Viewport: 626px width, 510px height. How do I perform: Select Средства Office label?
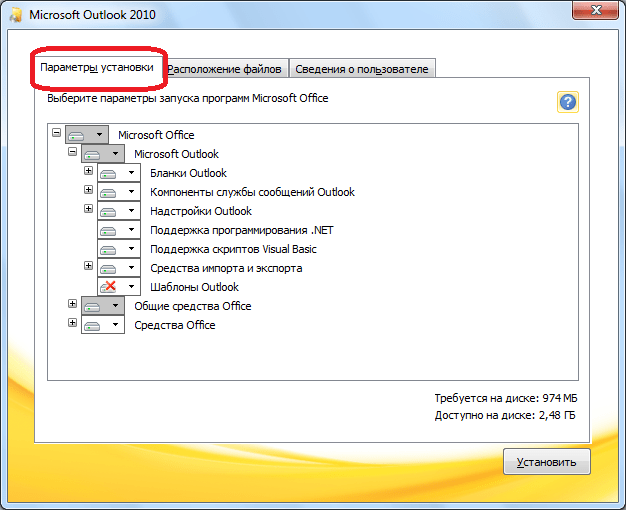coord(175,325)
